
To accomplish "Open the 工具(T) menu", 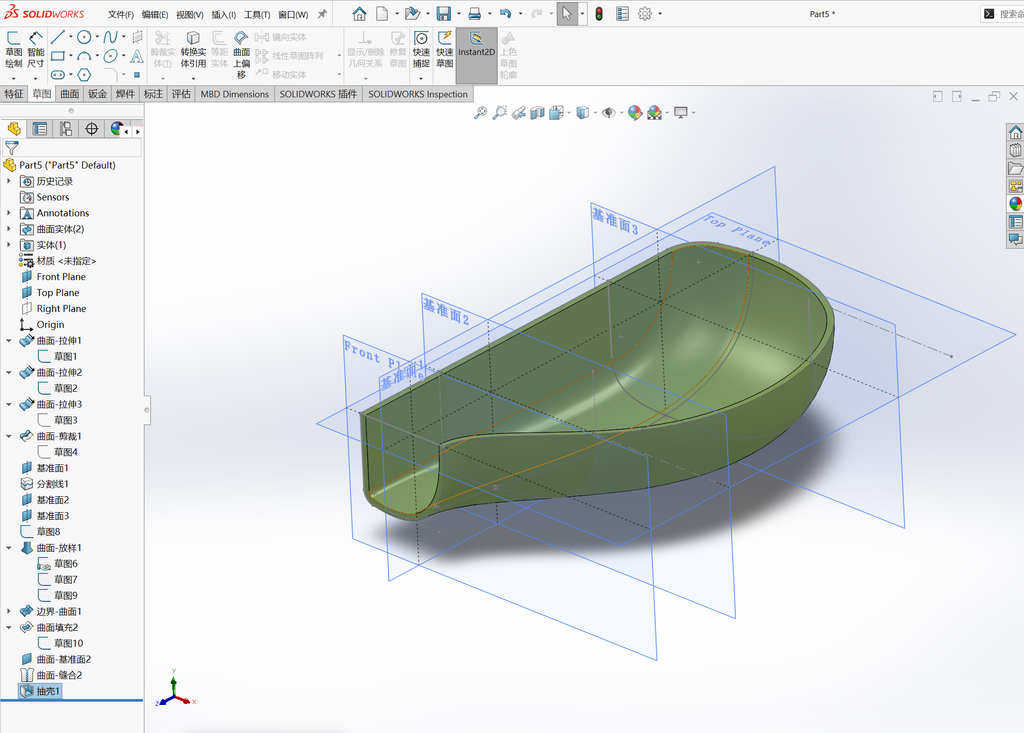I will tap(257, 14).
